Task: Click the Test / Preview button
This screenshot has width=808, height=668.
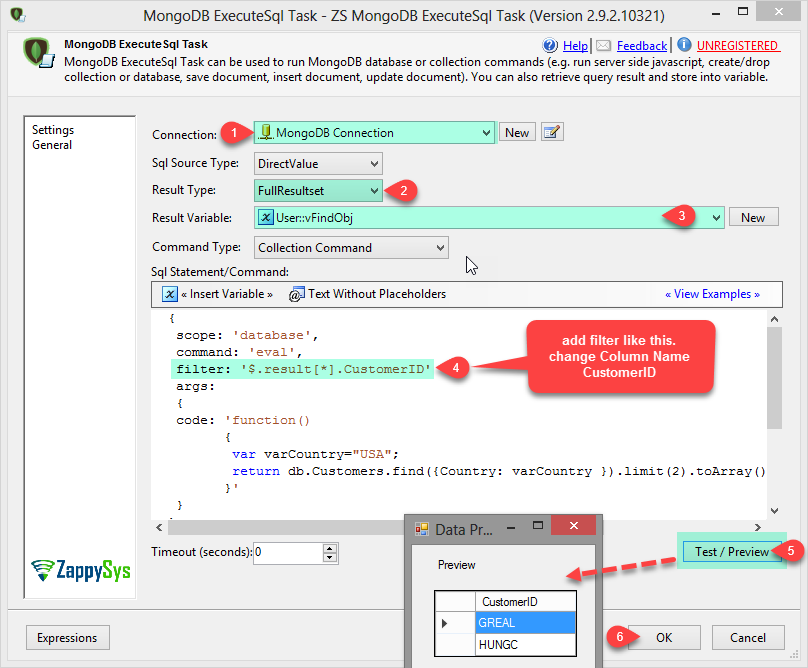Action: pos(732,552)
